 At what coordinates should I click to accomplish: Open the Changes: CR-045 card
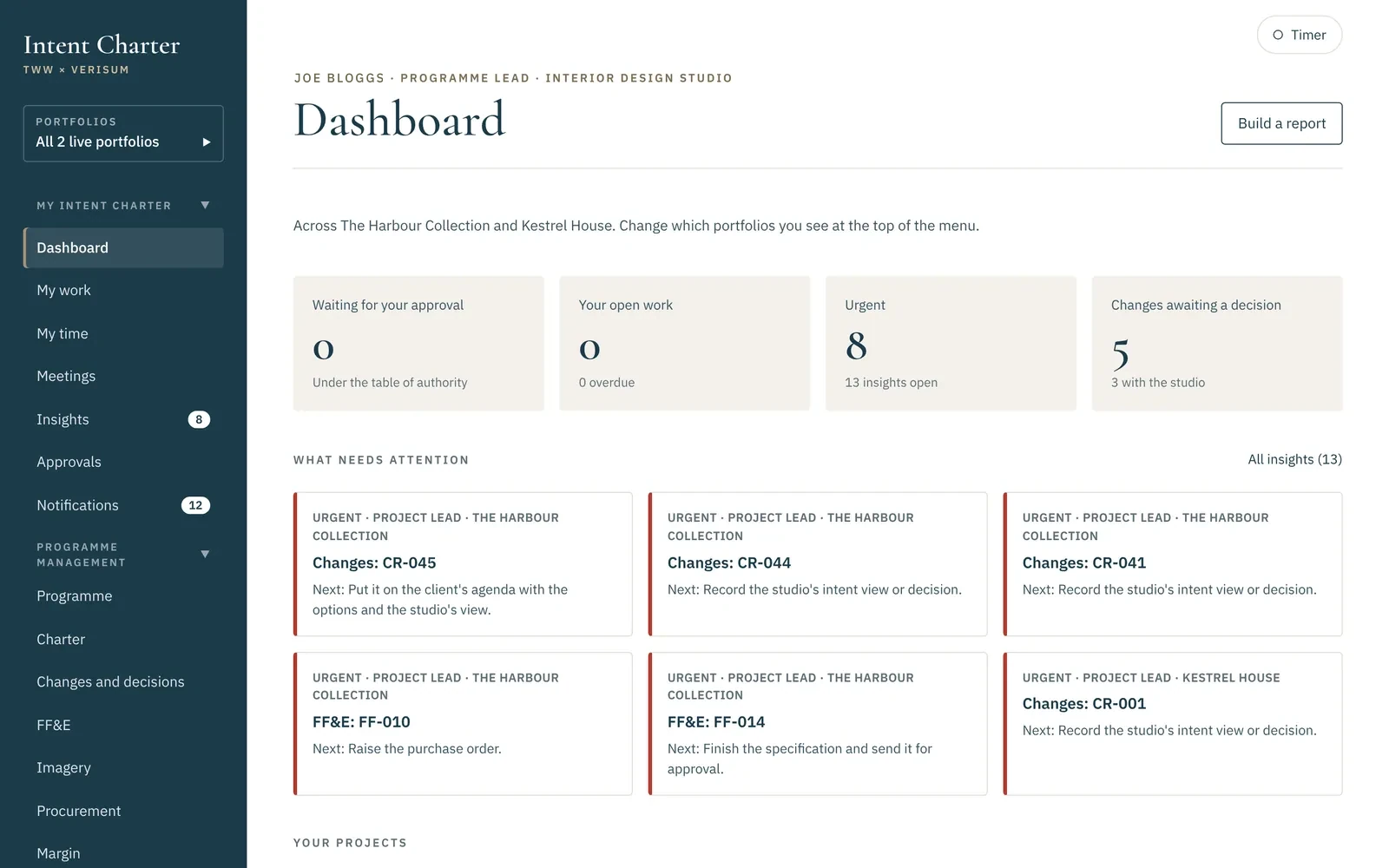[x=463, y=564]
